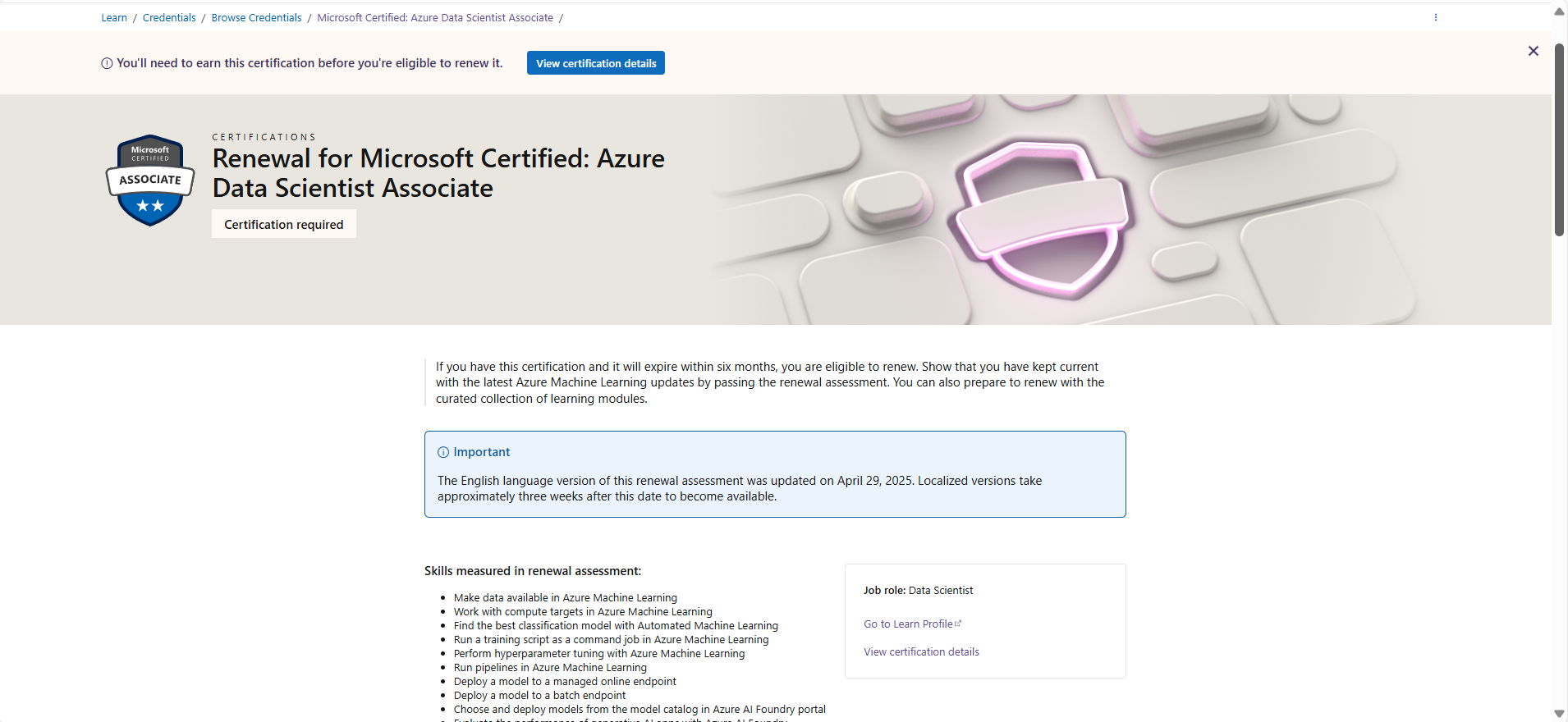Click the blue View certification details button
The image size is (1568, 722).
pyautogui.click(x=596, y=63)
